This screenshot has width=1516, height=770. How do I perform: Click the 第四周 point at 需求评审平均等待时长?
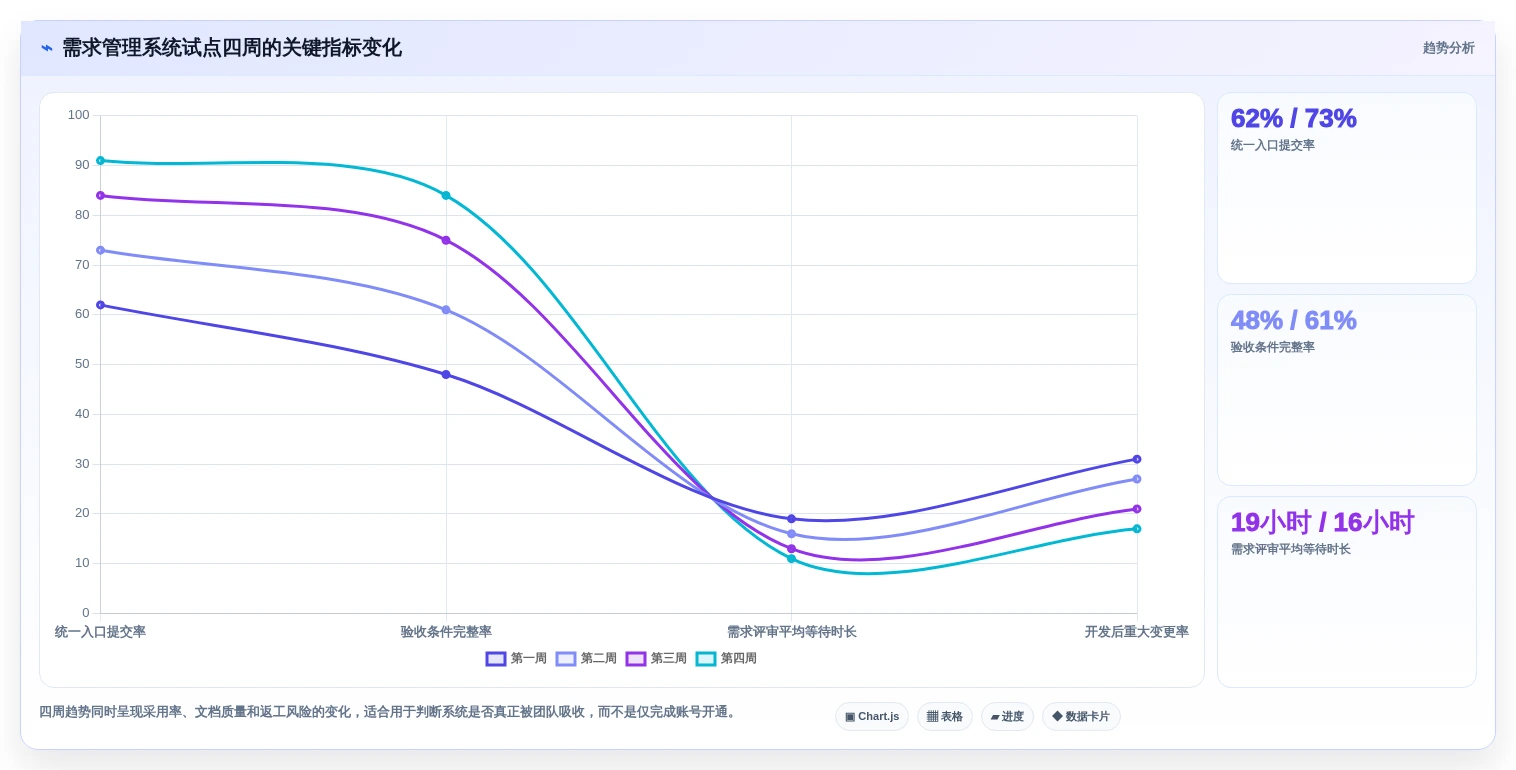[x=791, y=559]
